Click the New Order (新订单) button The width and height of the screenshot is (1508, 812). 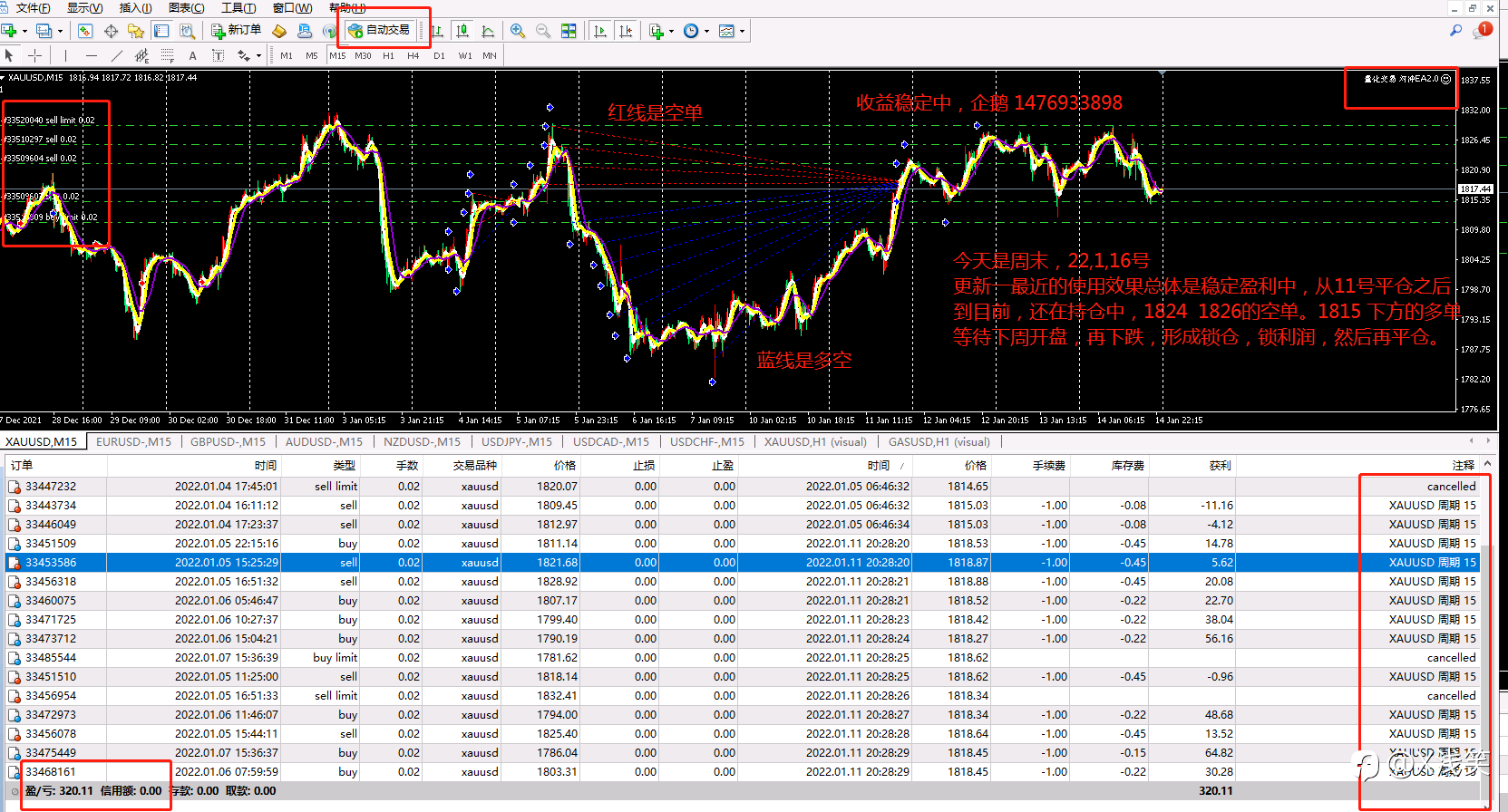(x=236, y=31)
